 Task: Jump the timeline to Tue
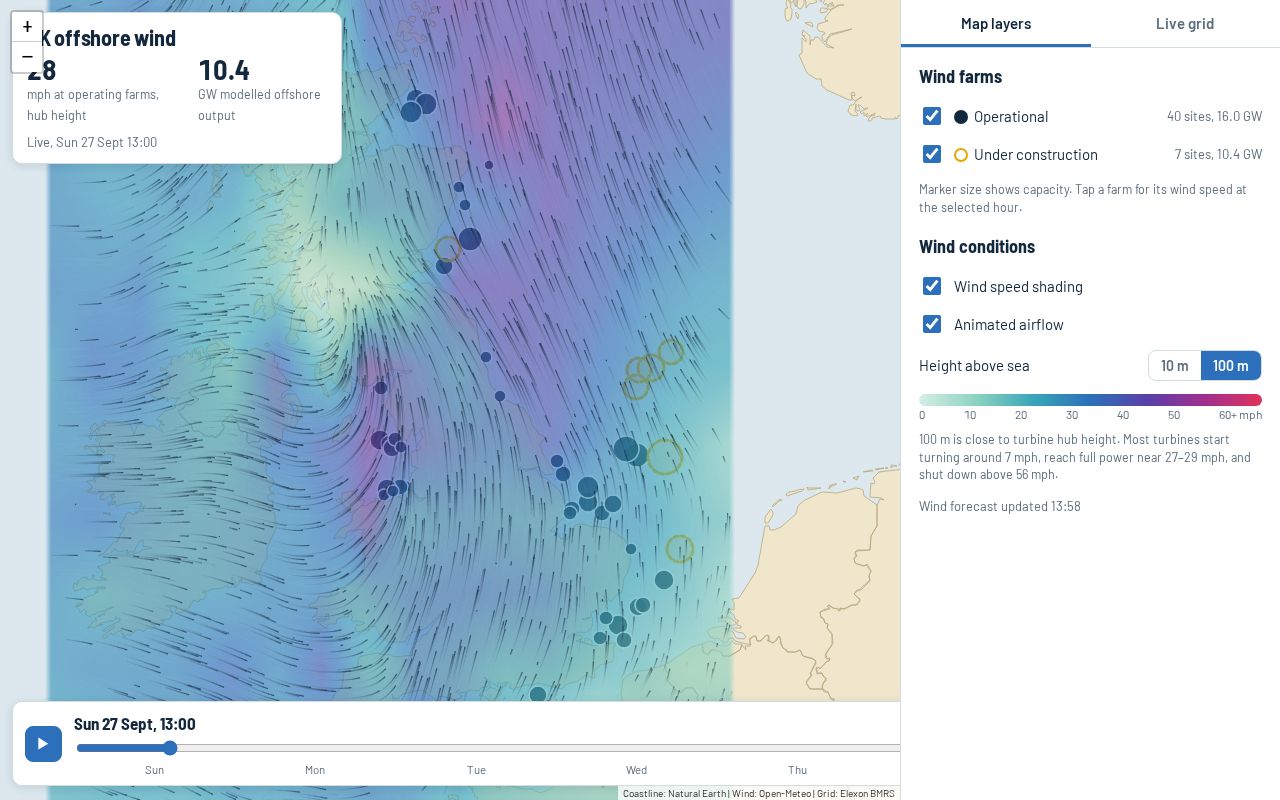(476, 770)
